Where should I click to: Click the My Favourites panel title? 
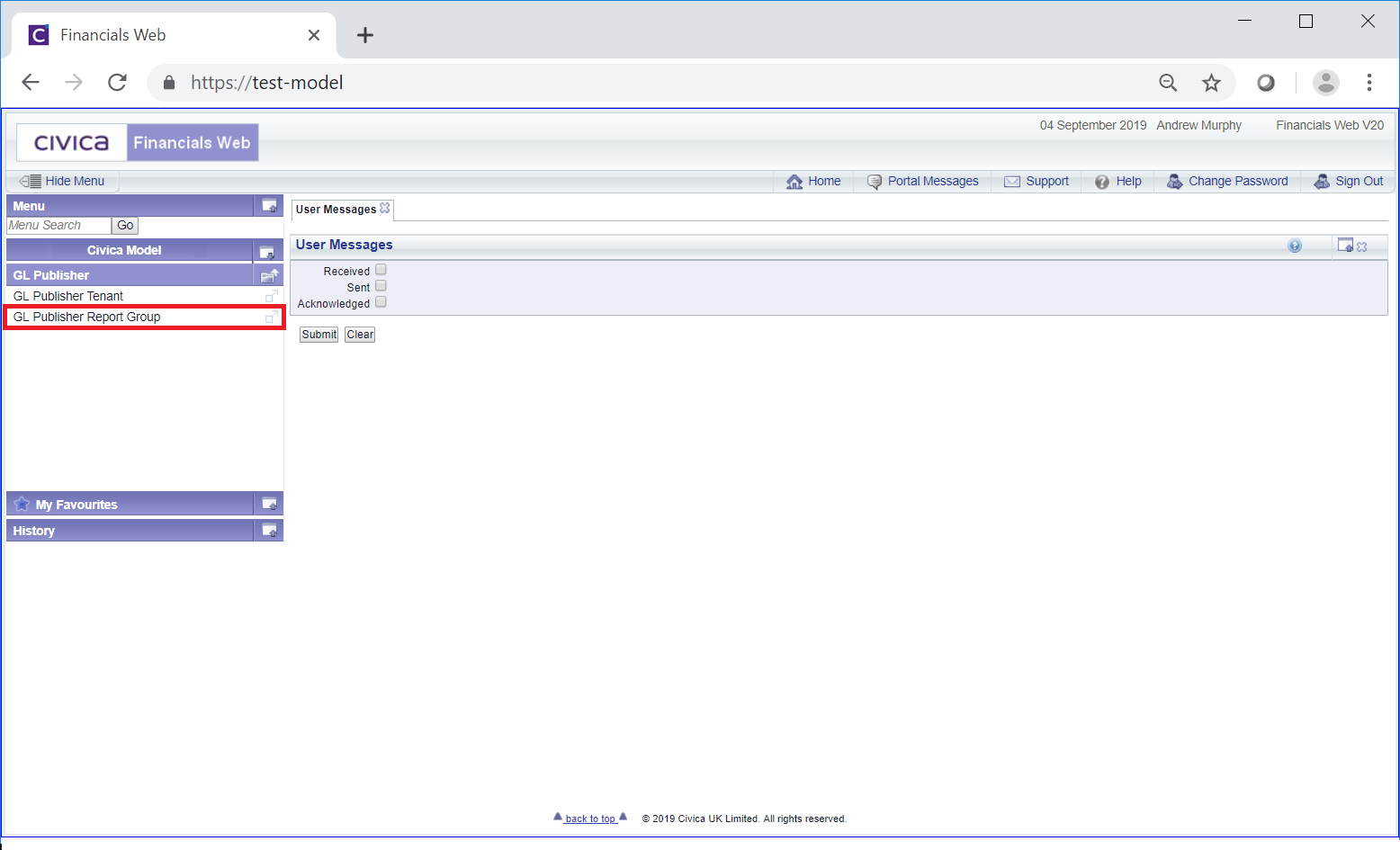point(76,505)
